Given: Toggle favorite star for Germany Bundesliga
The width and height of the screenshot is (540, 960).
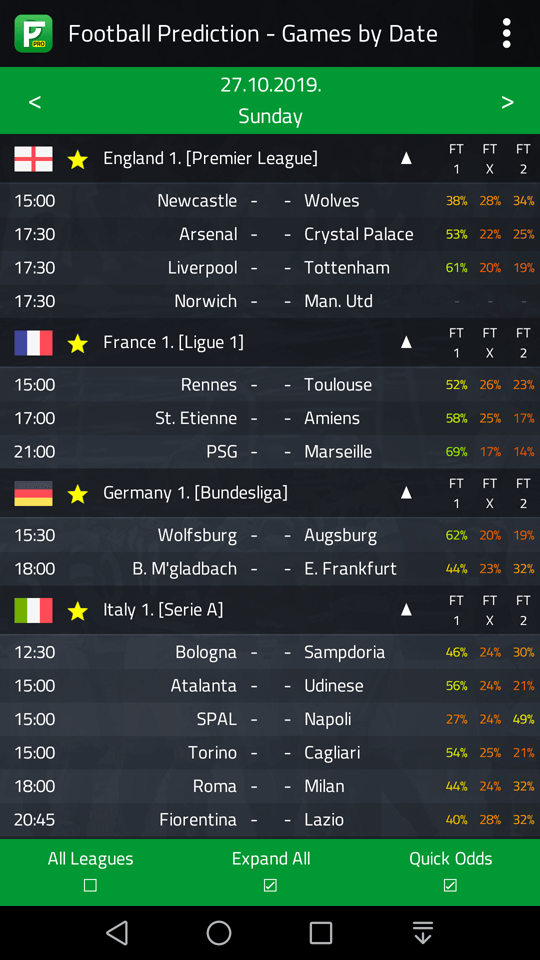Looking at the screenshot, I should (78, 493).
